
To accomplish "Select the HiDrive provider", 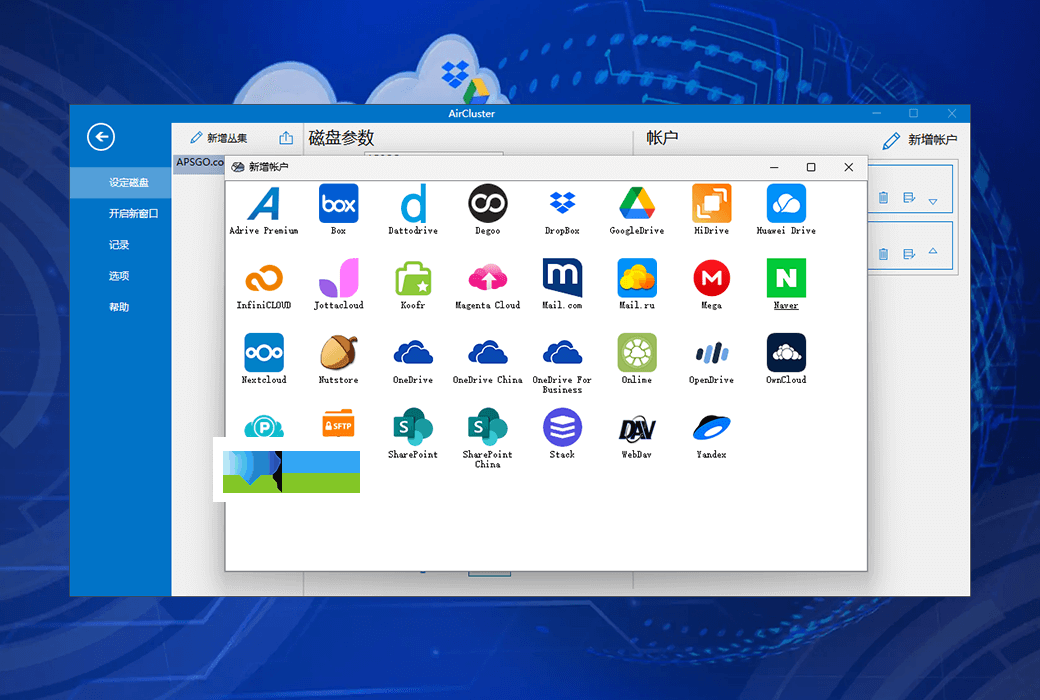I will [x=711, y=210].
